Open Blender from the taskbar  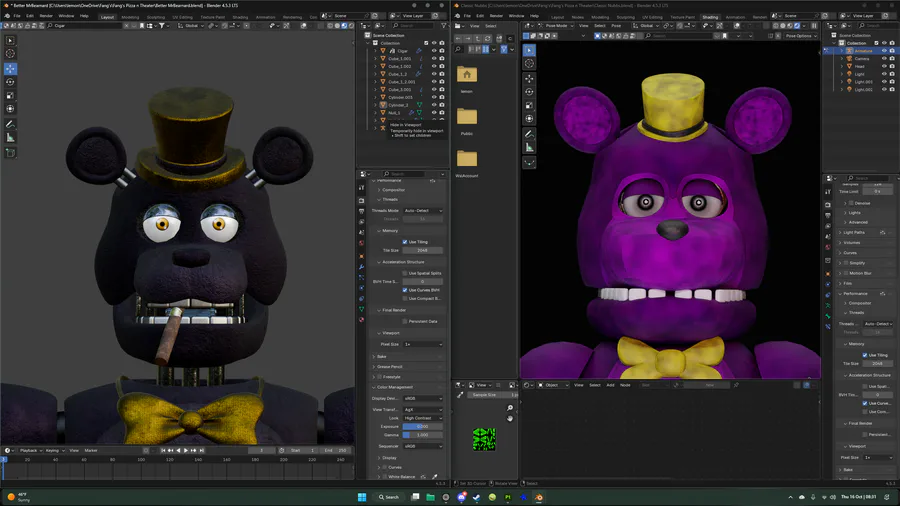point(538,497)
